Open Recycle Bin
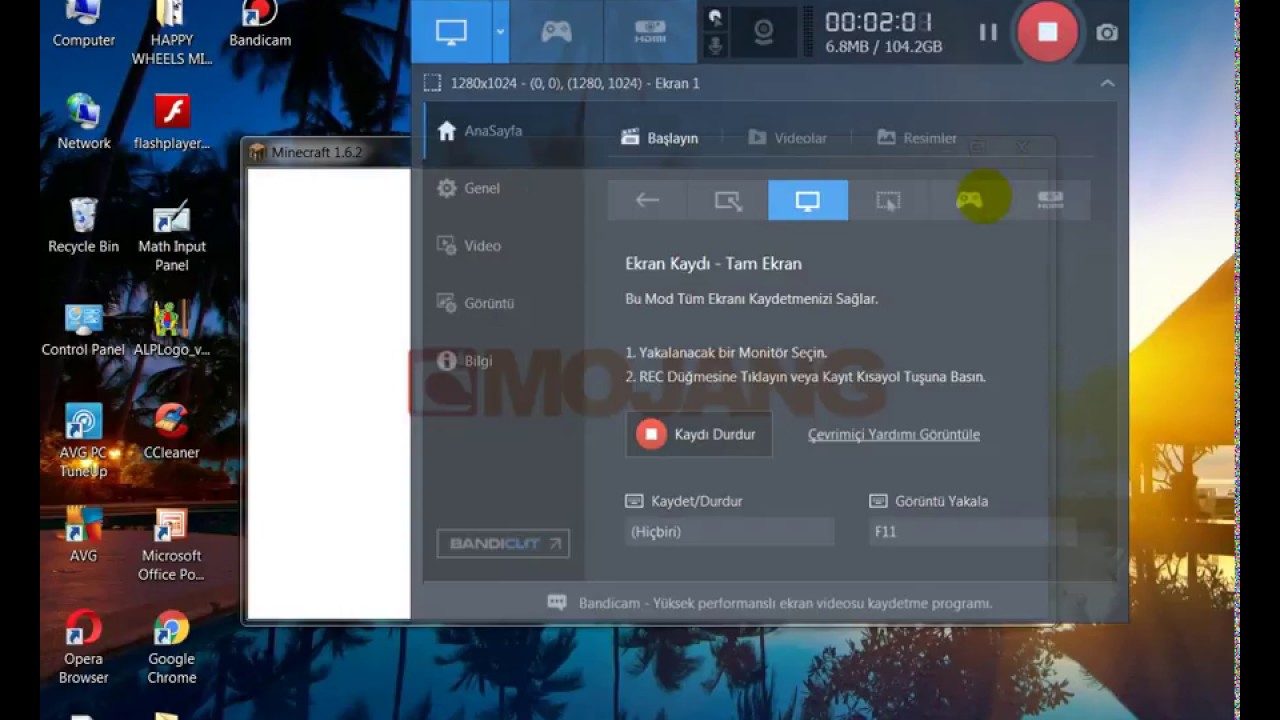1280x720 pixels. point(84,225)
